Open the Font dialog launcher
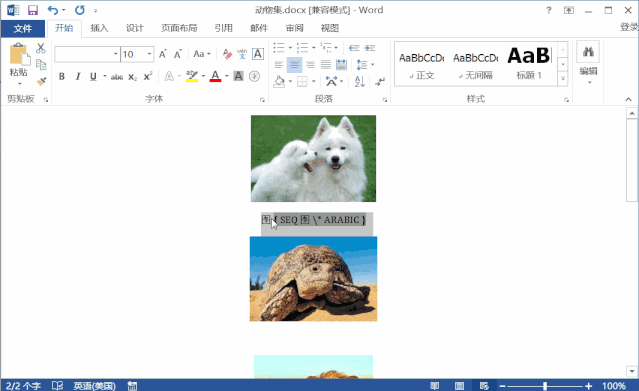639x391 pixels. pos(262,99)
